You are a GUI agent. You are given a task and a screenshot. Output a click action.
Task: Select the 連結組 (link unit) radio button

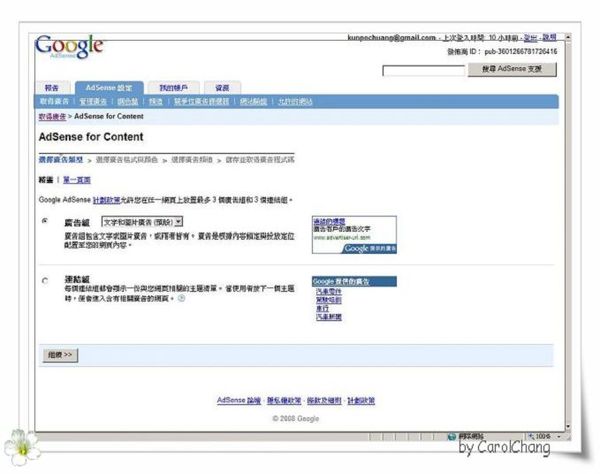coord(45,281)
